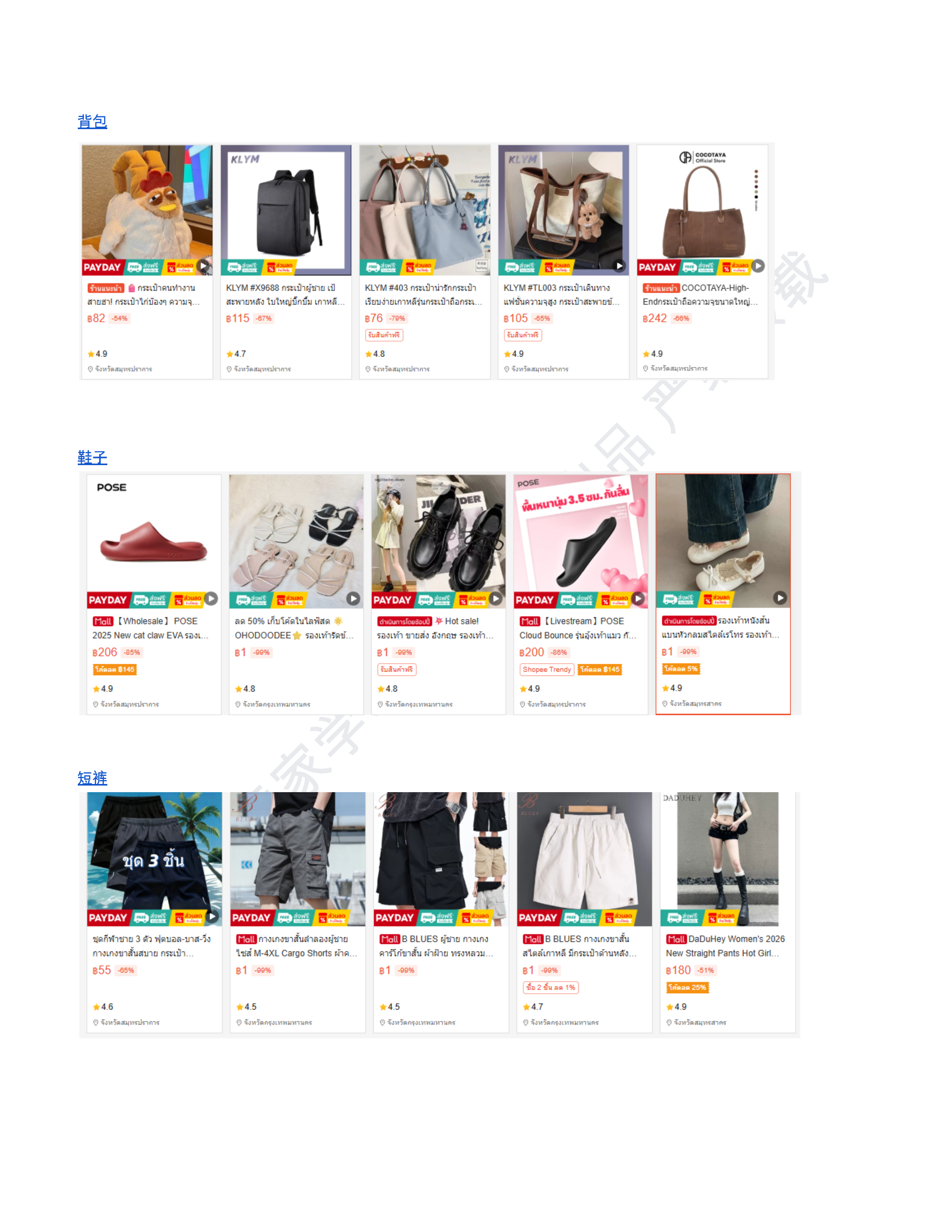Open B BLUES white shorts thumbnail

(x=584, y=859)
